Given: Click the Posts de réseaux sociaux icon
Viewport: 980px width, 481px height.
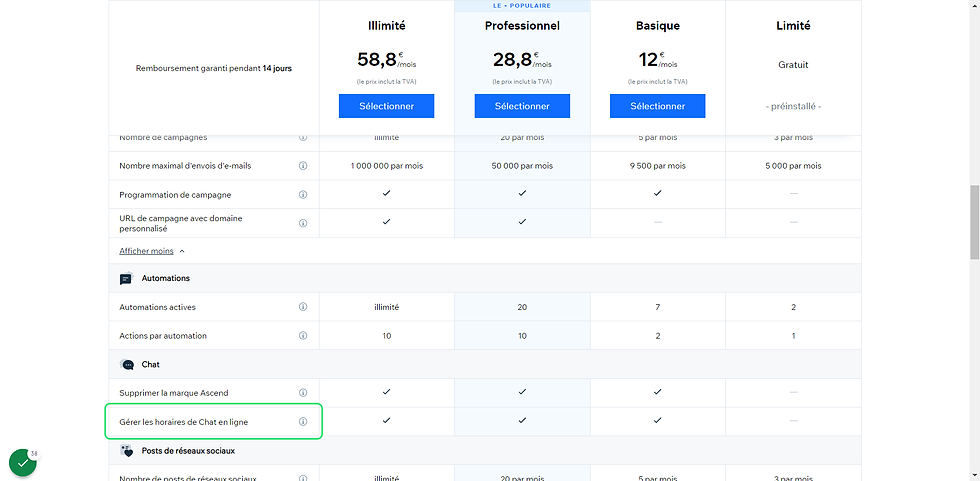Looking at the screenshot, I should (x=127, y=450).
